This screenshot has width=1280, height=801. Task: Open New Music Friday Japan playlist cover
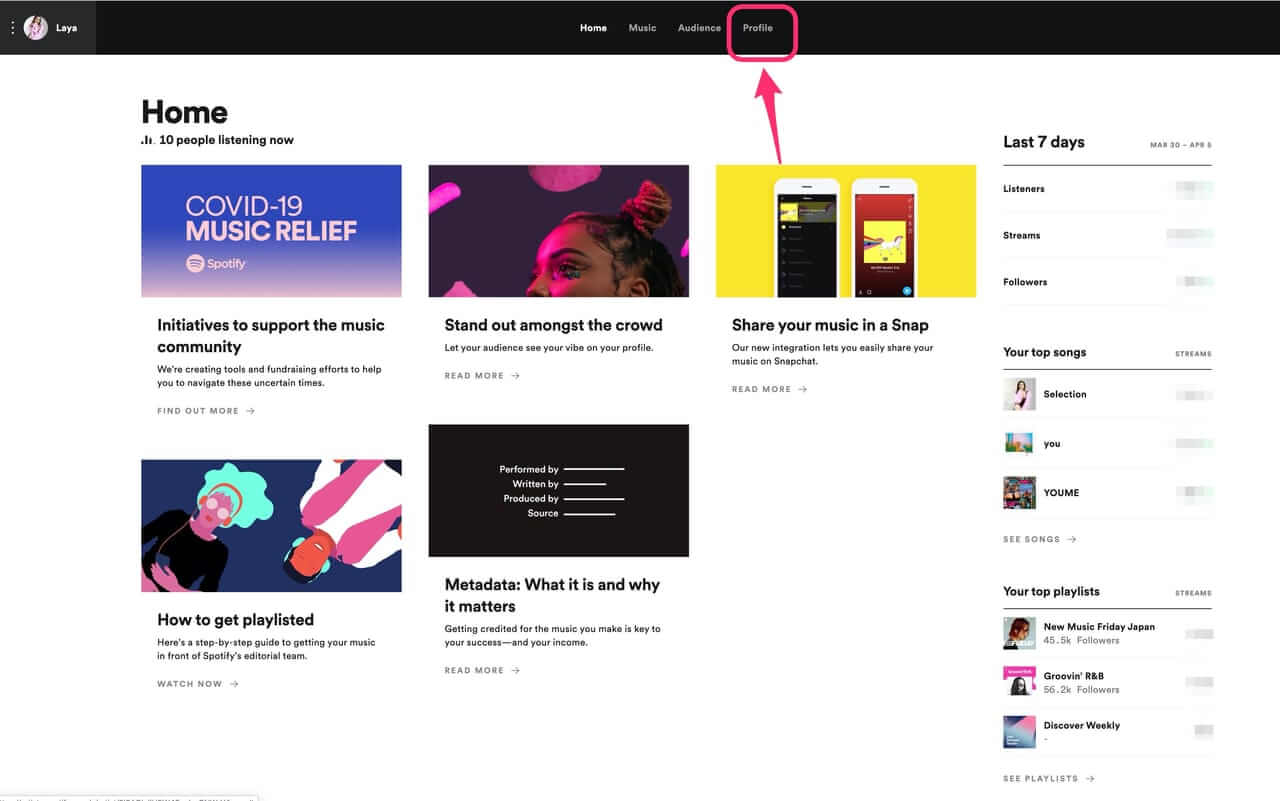coord(1019,633)
